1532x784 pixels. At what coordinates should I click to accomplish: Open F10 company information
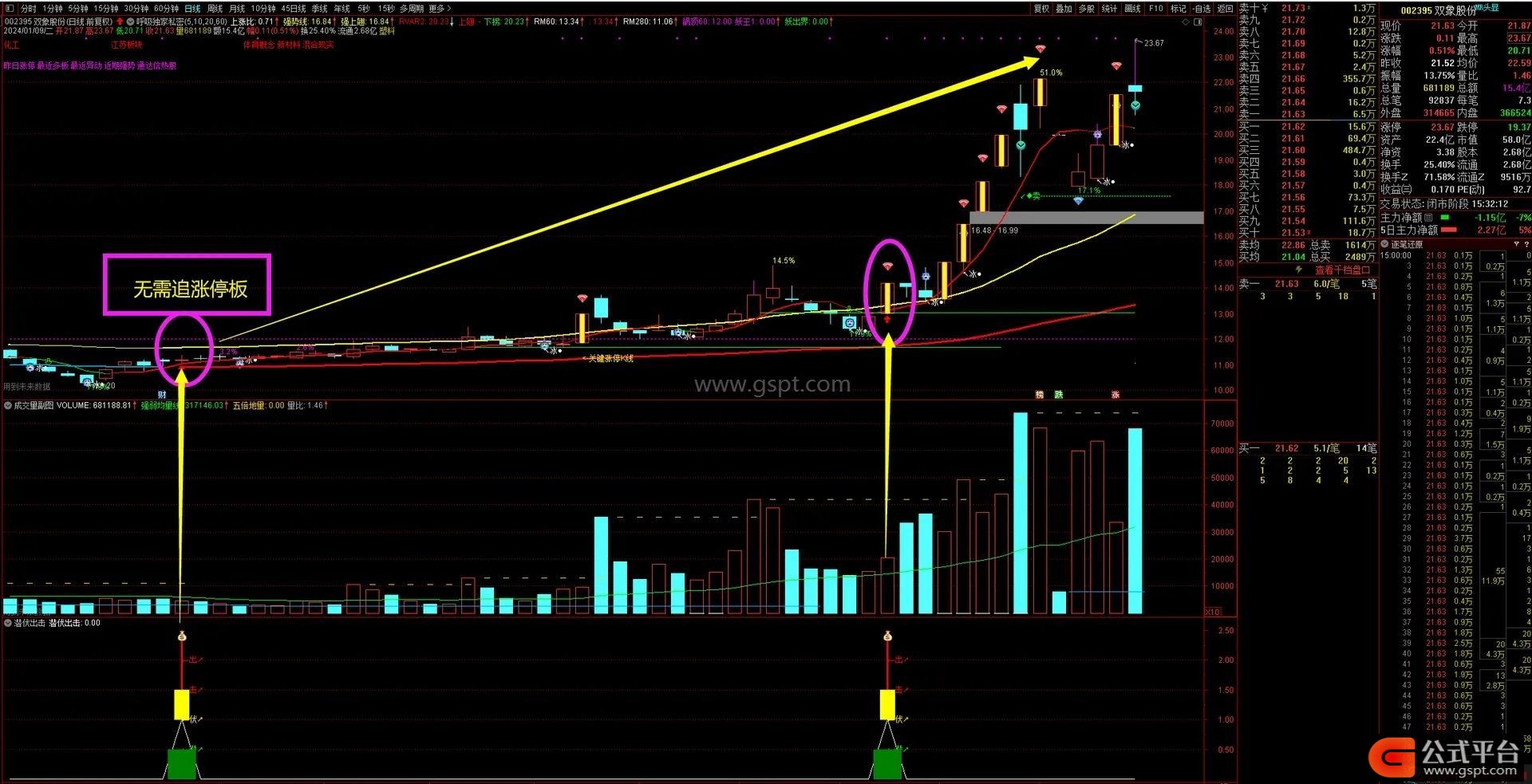pyautogui.click(x=1156, y=9)
